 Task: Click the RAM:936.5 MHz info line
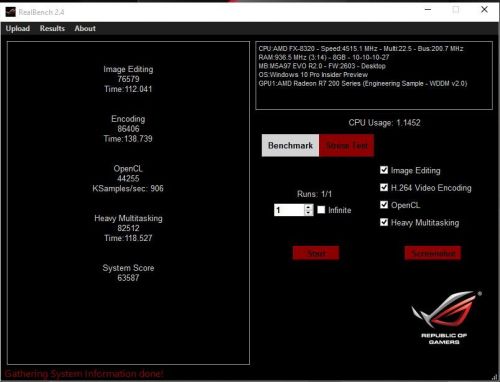pyautogui.click(x=324, y=57)
